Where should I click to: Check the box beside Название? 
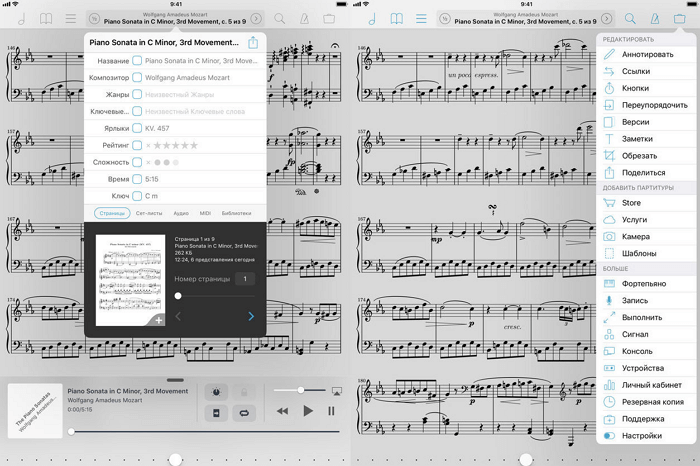(137, 61)
